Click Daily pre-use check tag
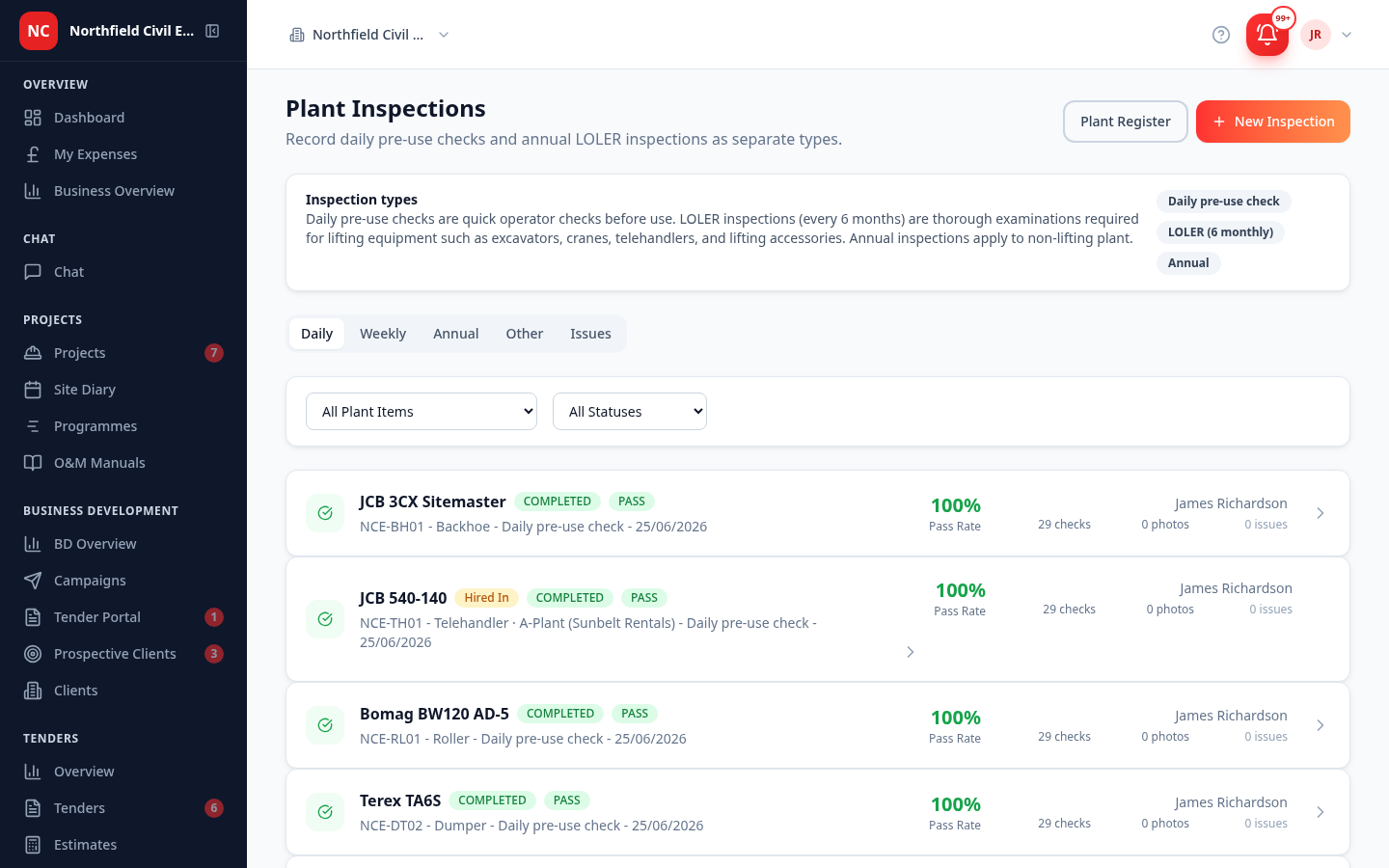The width and height of the screenshot is (1389, 868). coord(1223,202)
